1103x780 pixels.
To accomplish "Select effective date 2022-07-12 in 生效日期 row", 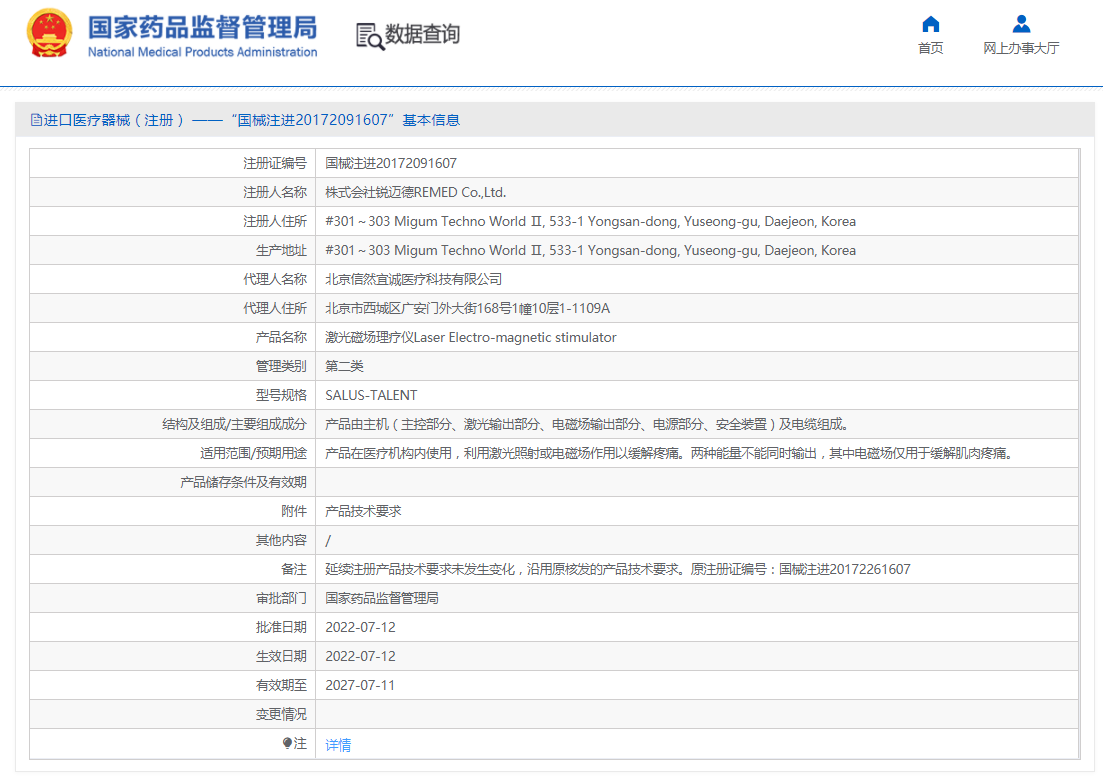I will [x=360, y=656].
